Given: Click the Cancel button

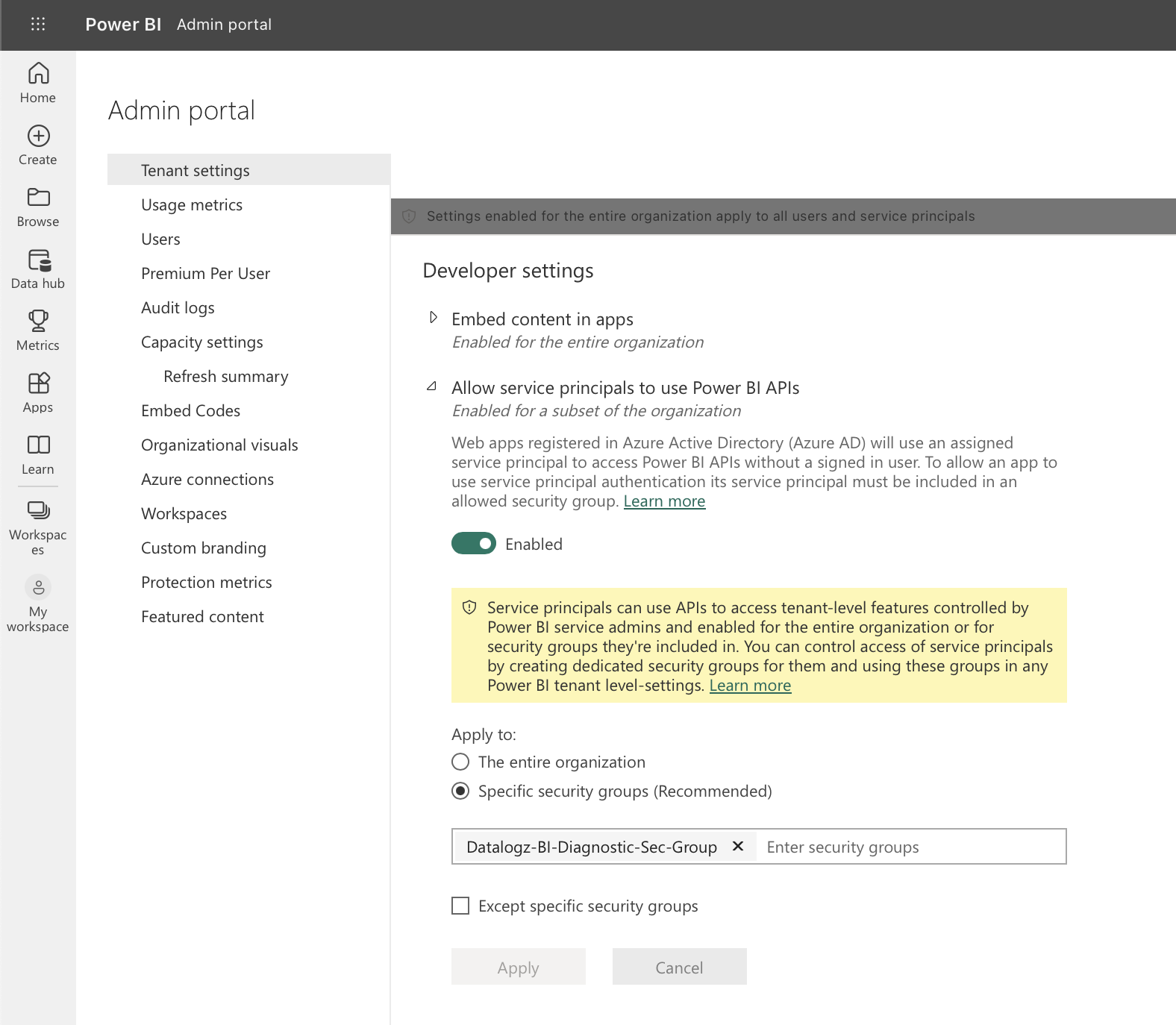Looking at the screenshot, I should tap(679, 967).
